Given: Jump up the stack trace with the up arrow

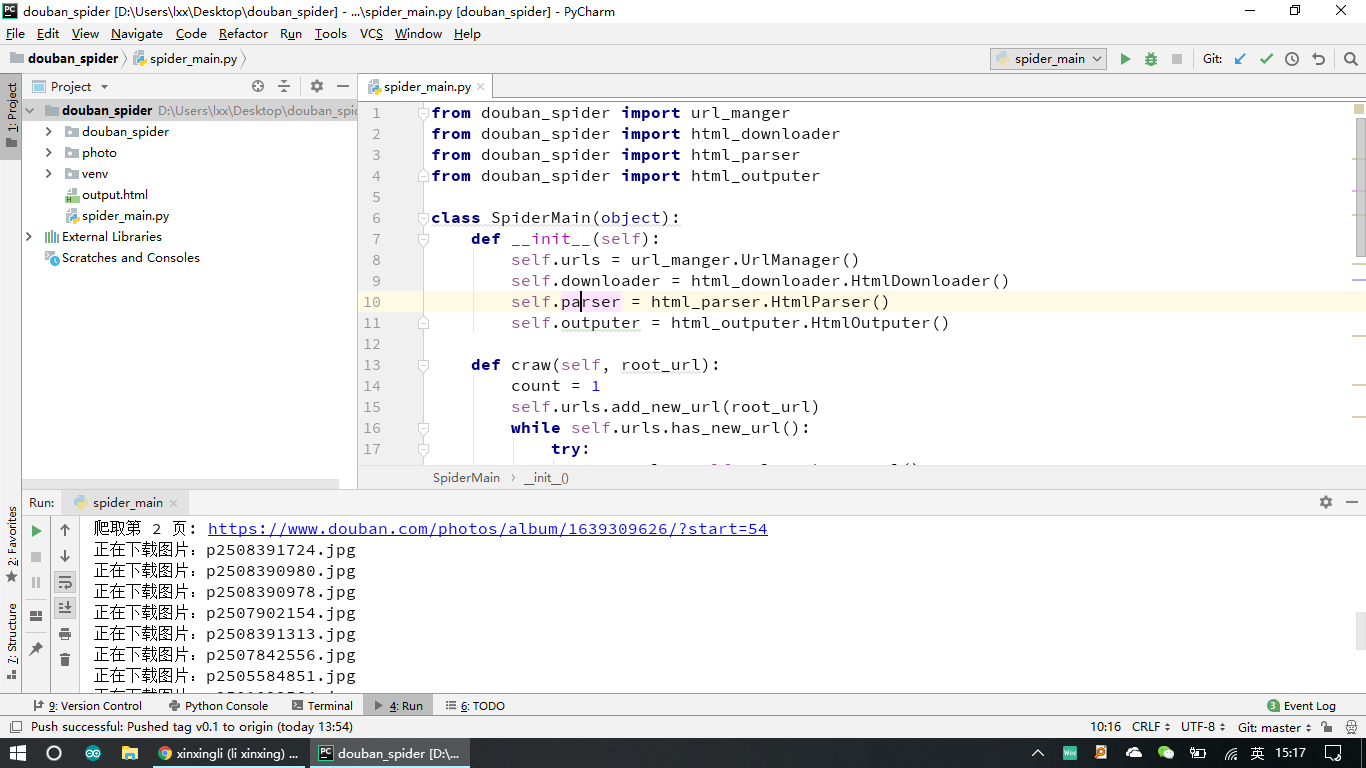Looking at the screenshot, I should pos(65,531).
